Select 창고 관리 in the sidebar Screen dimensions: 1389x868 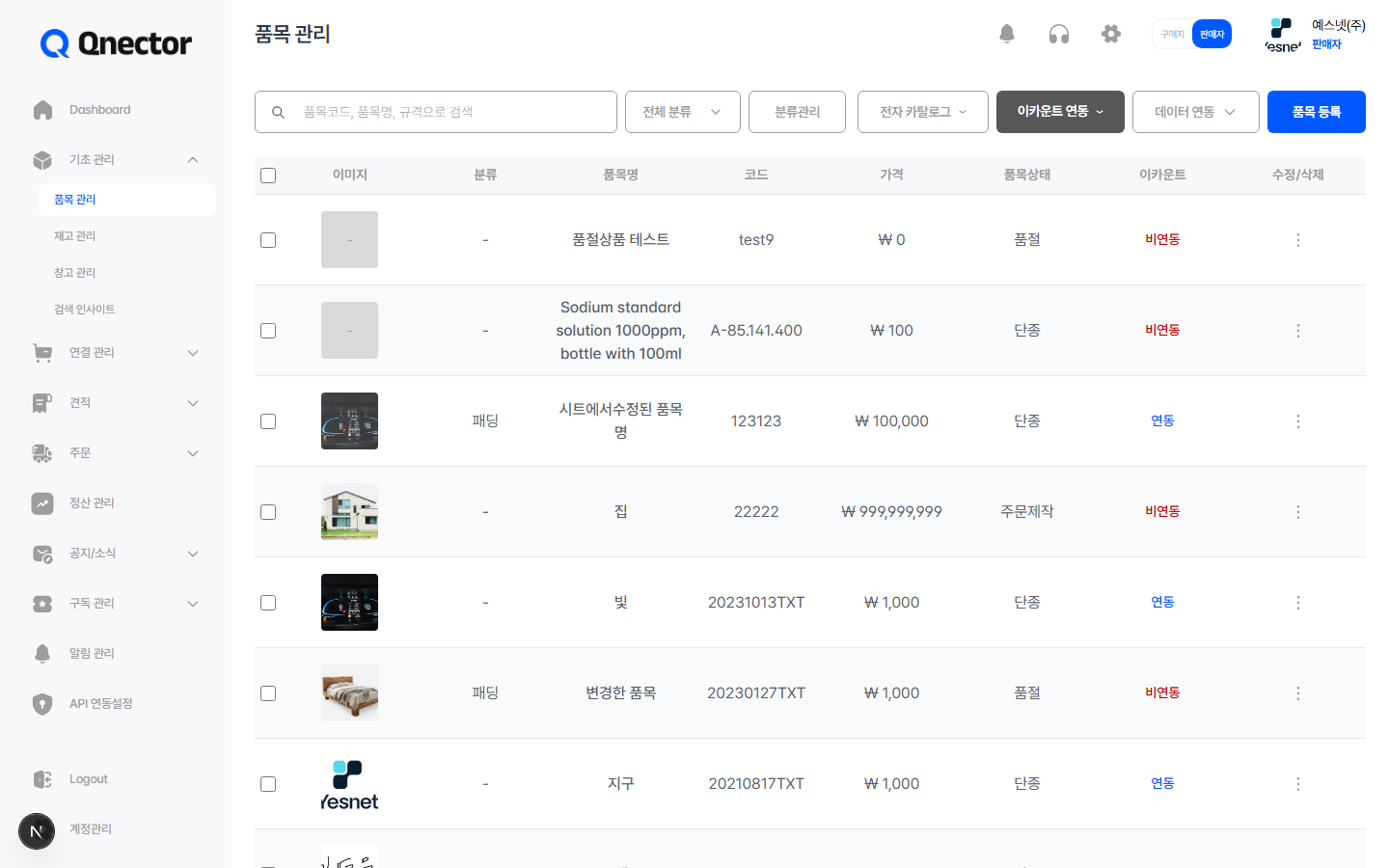click(x=75, y=273)
